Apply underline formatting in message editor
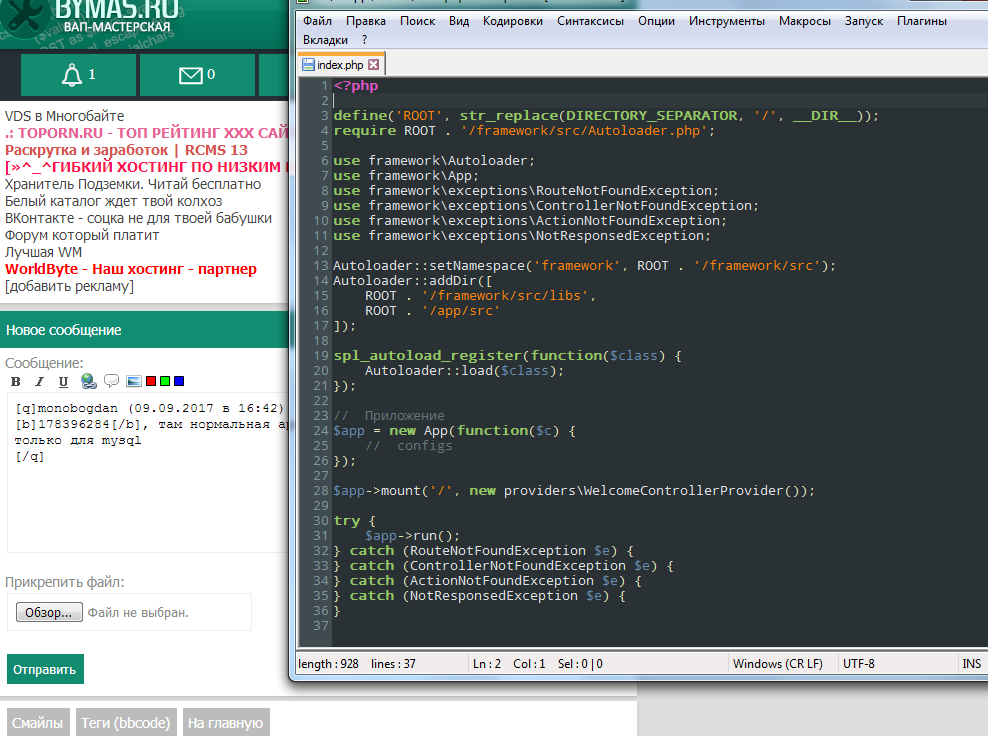 [63, 381]
